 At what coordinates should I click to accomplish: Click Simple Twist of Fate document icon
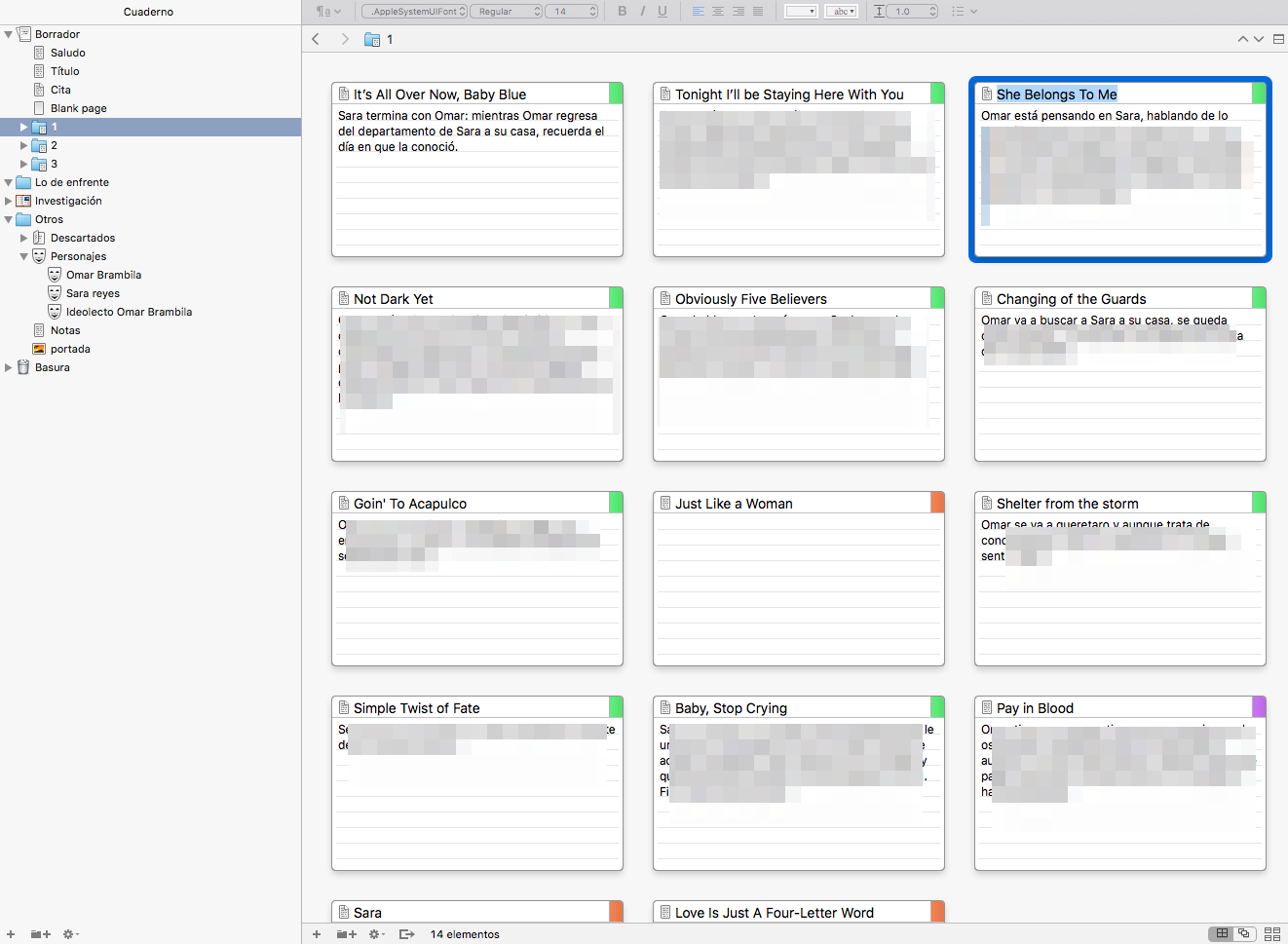pos(344,707)
